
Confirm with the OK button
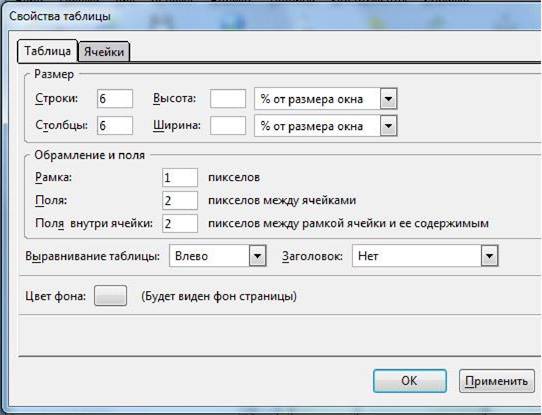pyautogui.click(x=410, y=381)
